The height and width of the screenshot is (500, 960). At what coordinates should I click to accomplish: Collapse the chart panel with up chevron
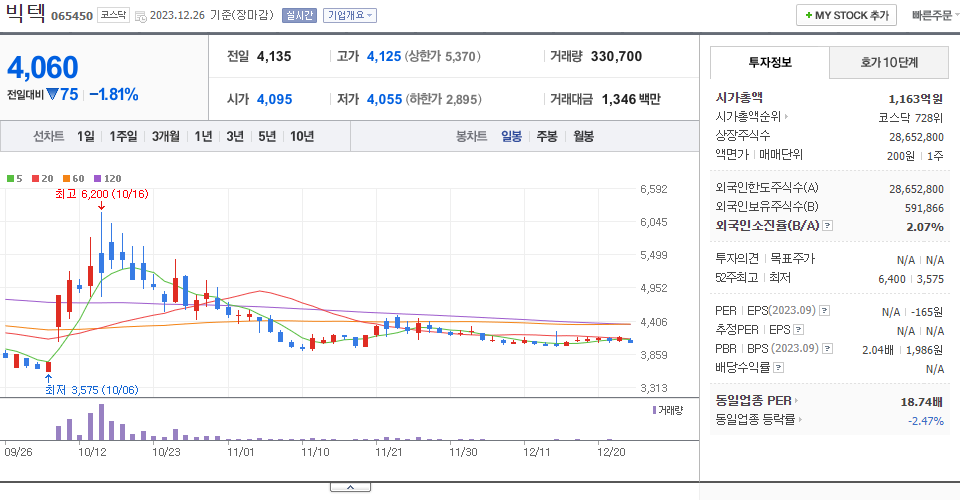pos(350,487)
